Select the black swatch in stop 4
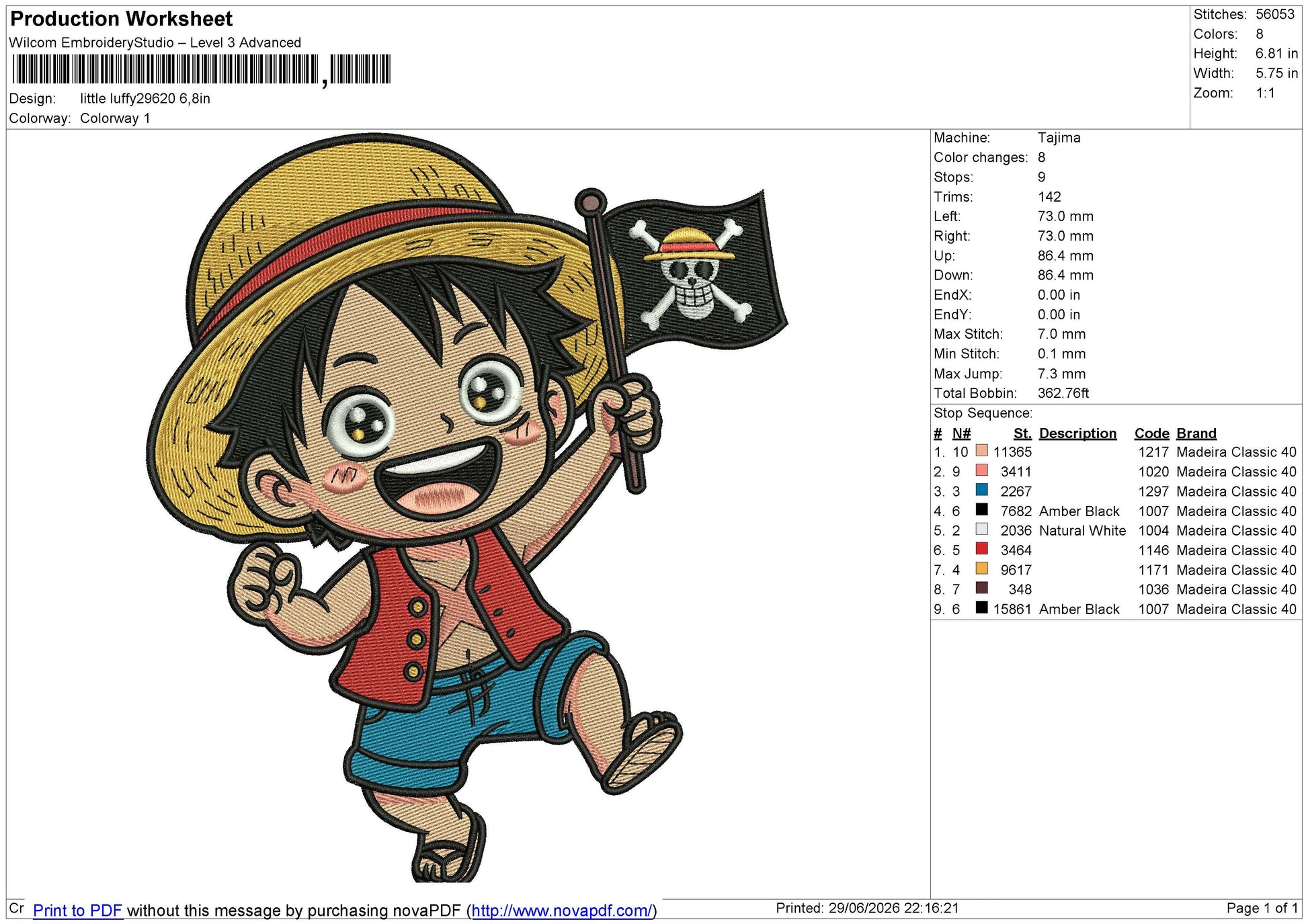Image resolution: width=1308 pixels, height=924 pixels. [x=981, y=510]
